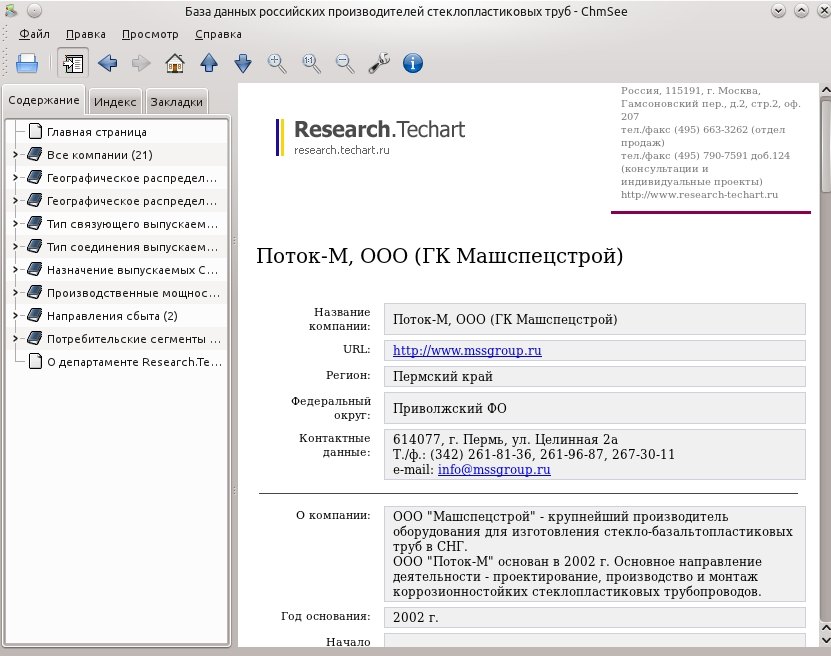This screenshot has width=831, height=656.
Task: Open the Справка menu
Action: tap(218, 34)
